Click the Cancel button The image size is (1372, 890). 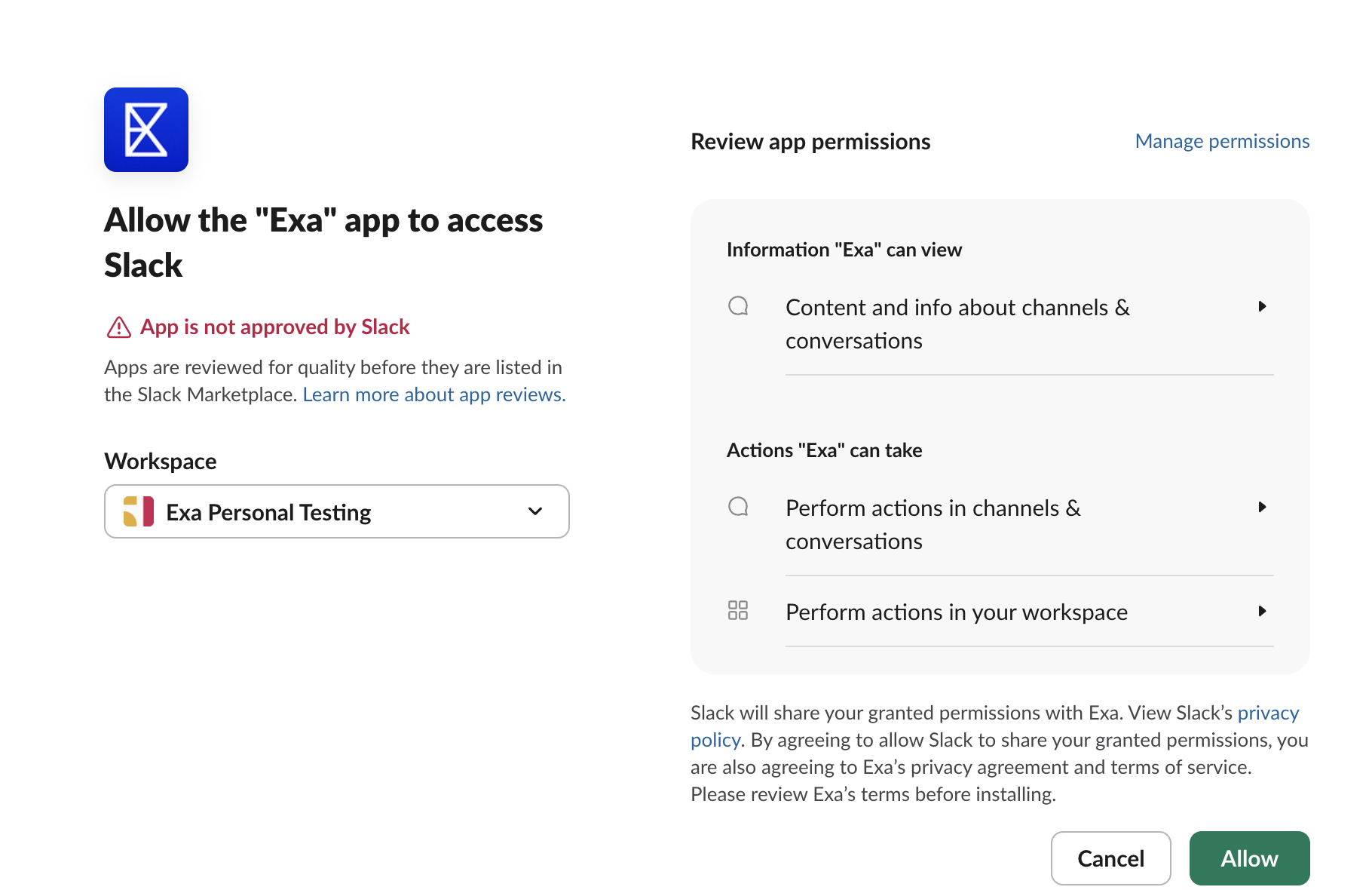tap(1111, 858)
